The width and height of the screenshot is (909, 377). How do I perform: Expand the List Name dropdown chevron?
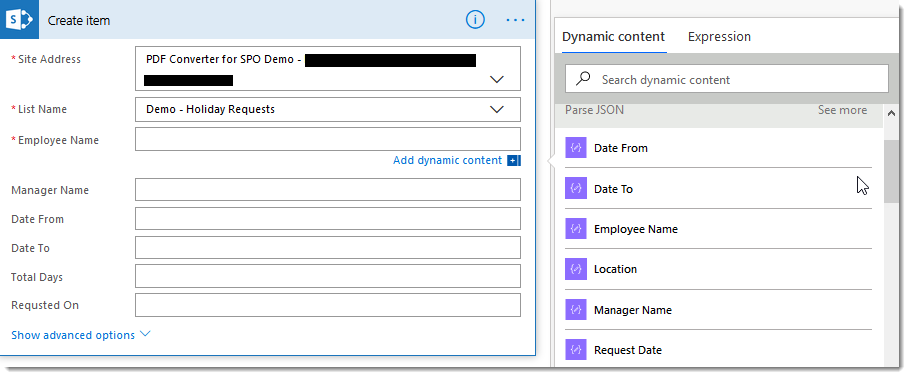click(x=497, y=109)
